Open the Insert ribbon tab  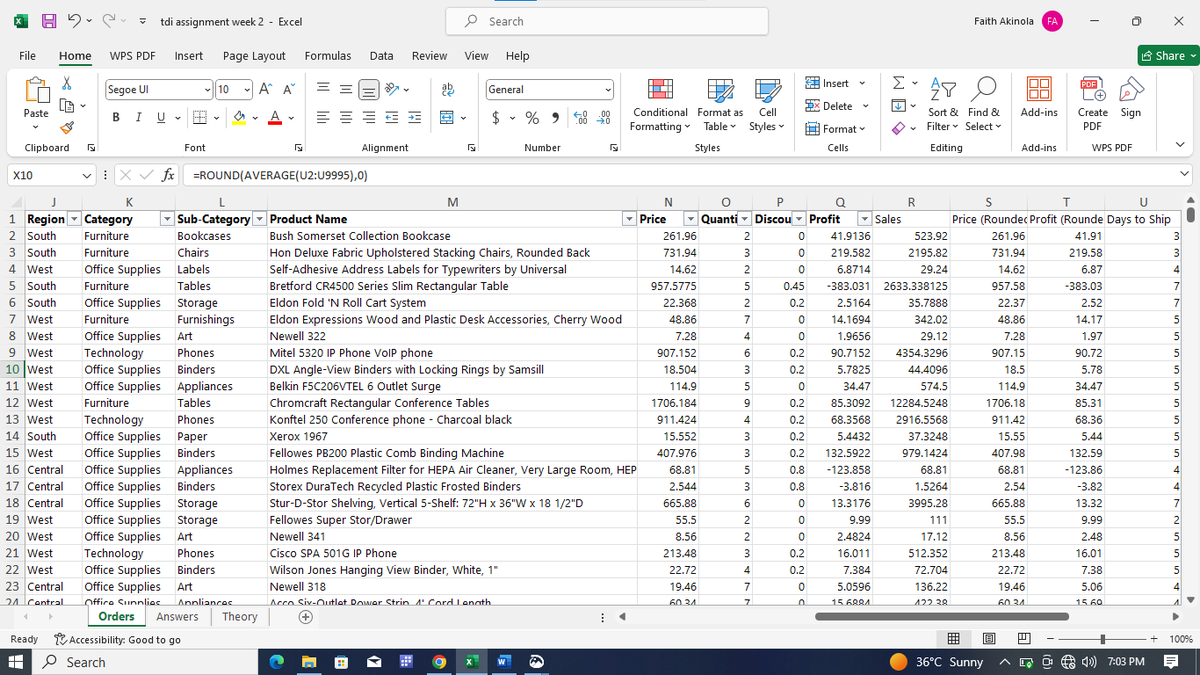[x=189, y=56]
